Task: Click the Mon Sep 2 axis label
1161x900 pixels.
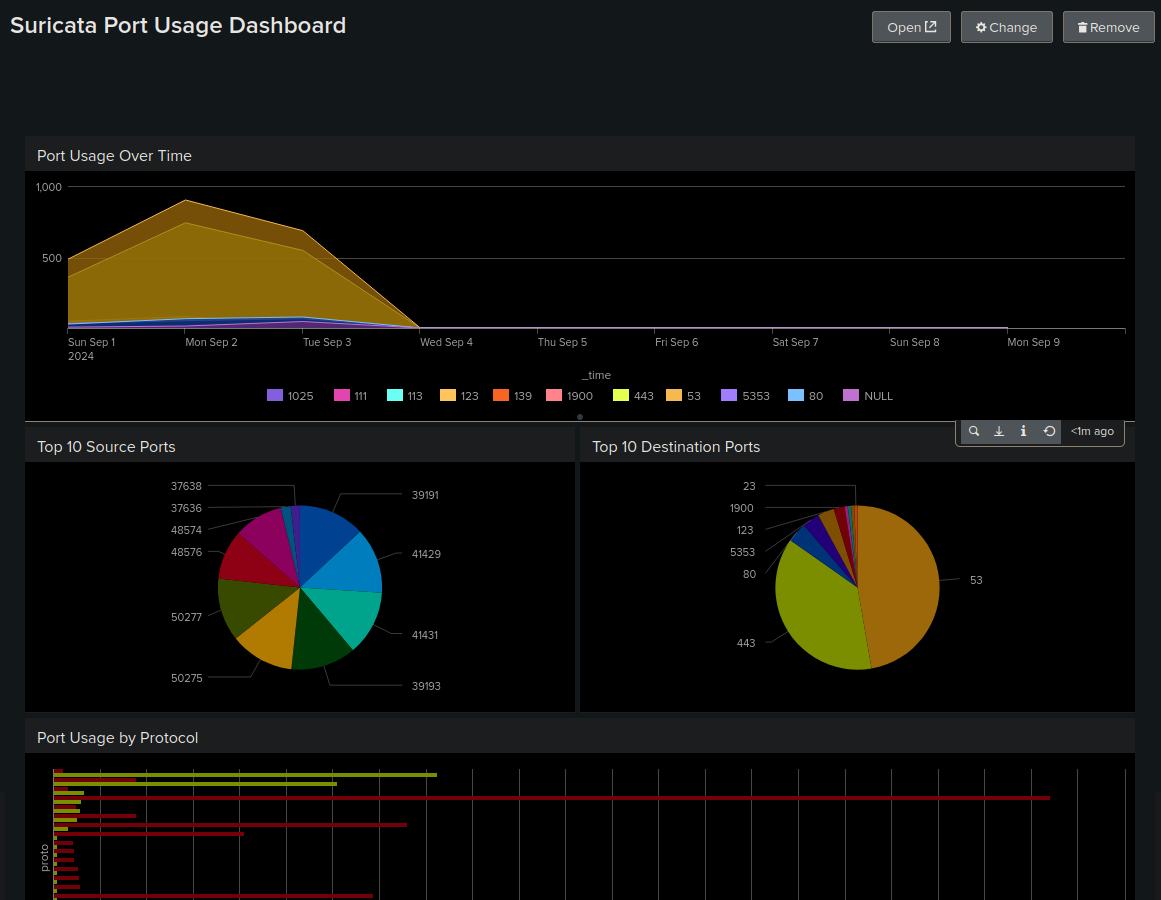Action: tap(211, 342)
